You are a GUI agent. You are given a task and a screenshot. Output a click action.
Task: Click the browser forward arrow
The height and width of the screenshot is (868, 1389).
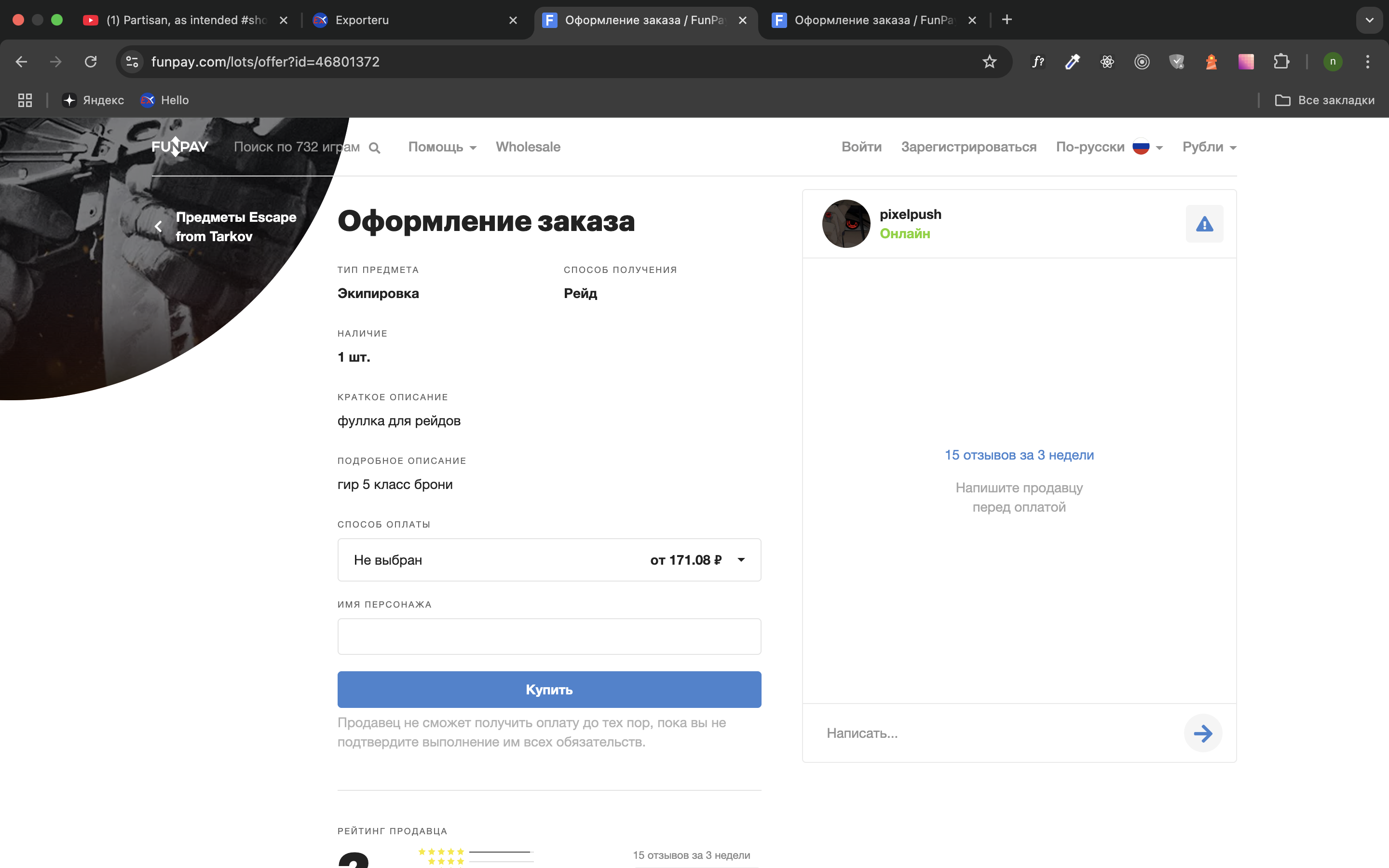tap(55, 62)
